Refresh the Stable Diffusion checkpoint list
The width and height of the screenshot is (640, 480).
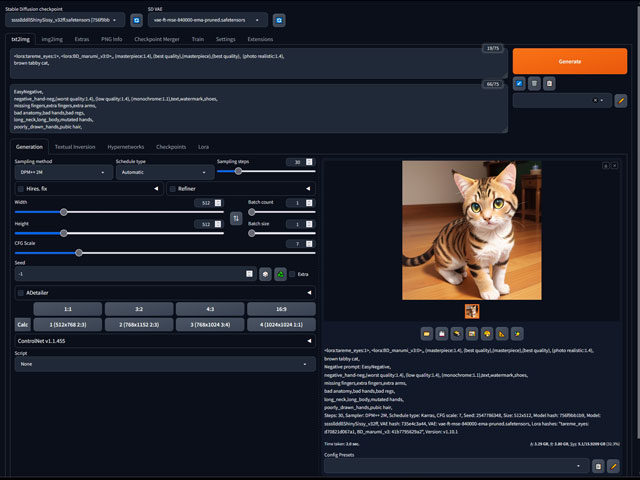coord(136,19)
